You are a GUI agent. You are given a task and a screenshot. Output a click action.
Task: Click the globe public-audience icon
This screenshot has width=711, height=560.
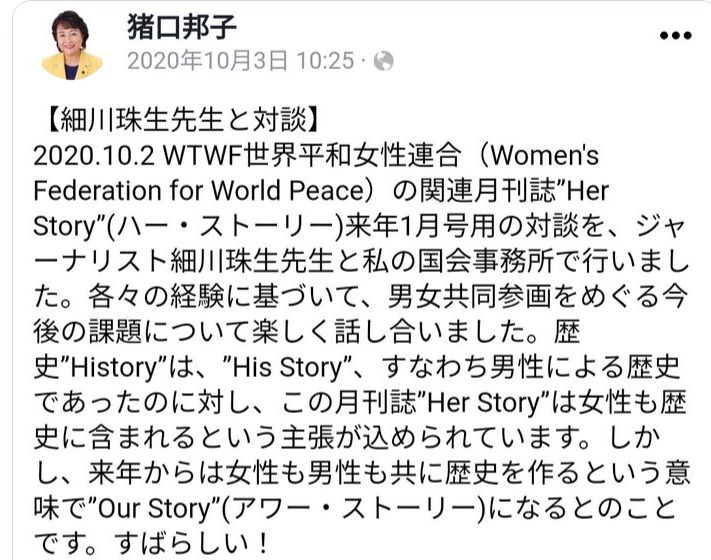click(382, 61)
